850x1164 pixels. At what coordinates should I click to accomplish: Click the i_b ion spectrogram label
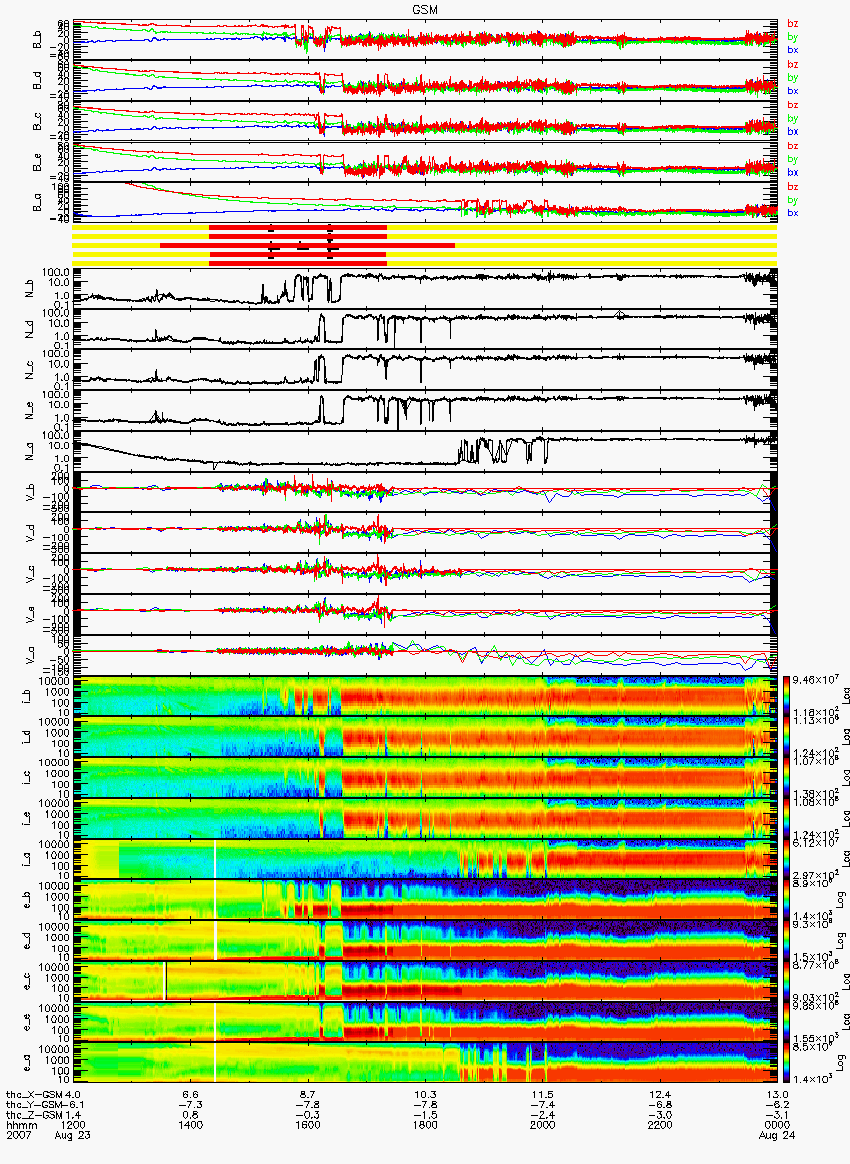pos(27,696)
